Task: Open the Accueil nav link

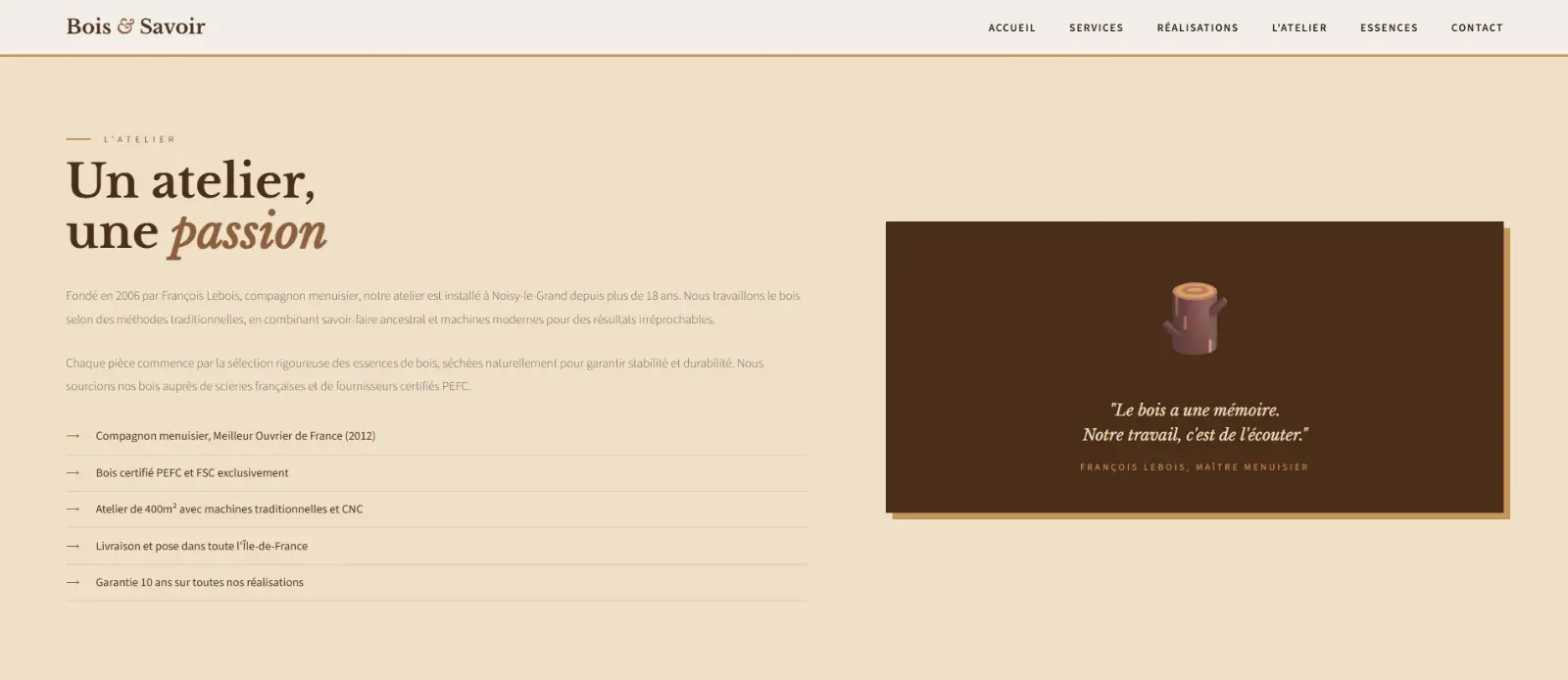Action: click(x=1011, y=27)
